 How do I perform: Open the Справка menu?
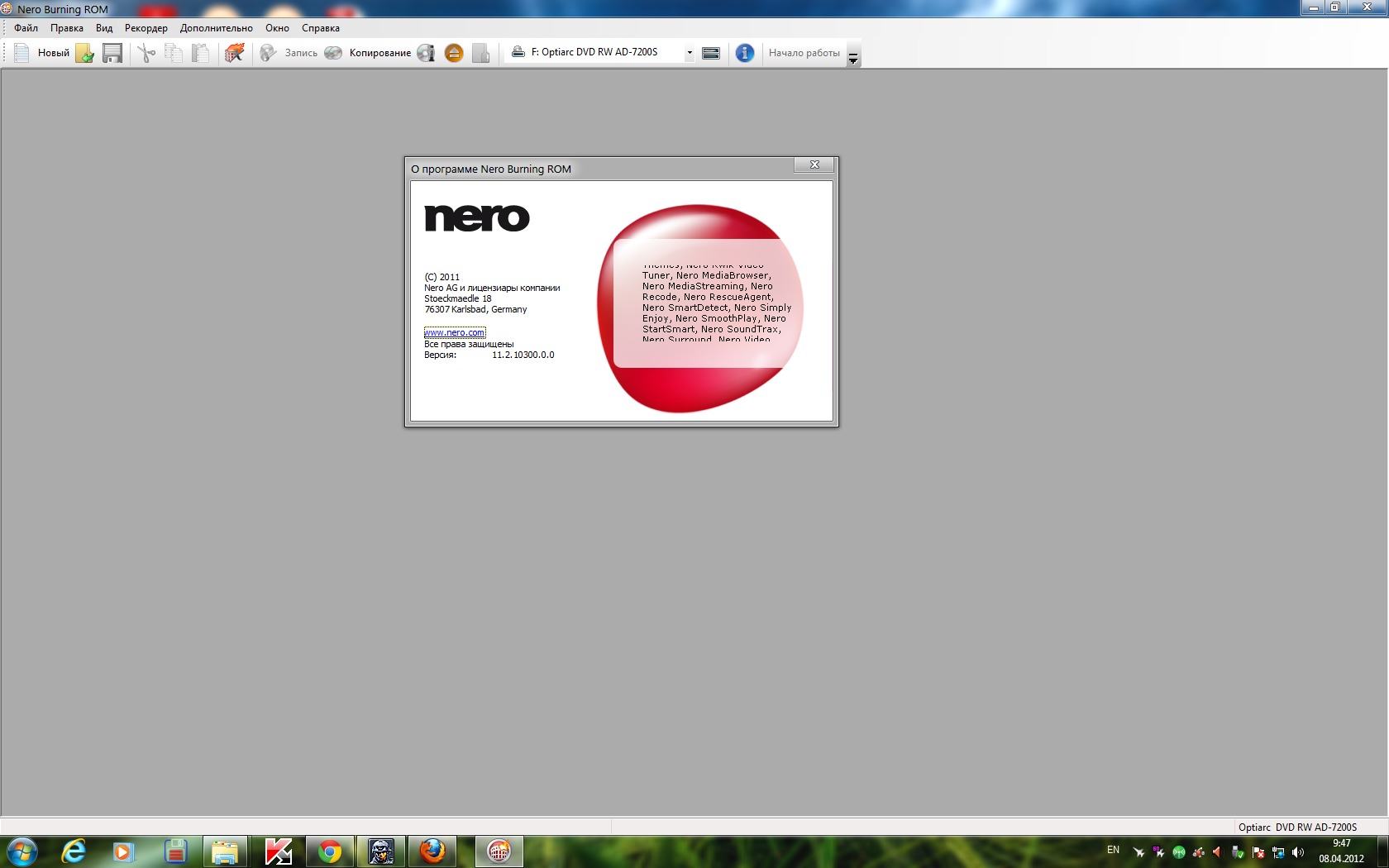[x=321, y=28]
